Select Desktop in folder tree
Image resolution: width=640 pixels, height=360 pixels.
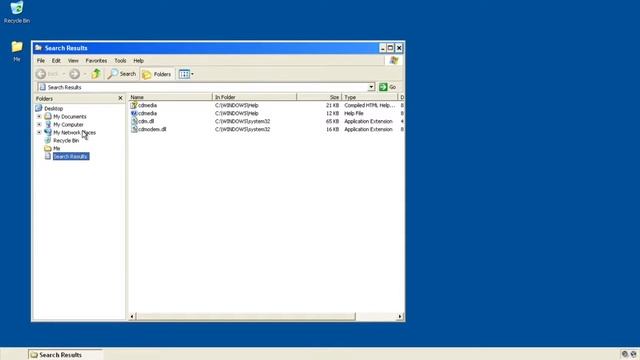point(53,109)
